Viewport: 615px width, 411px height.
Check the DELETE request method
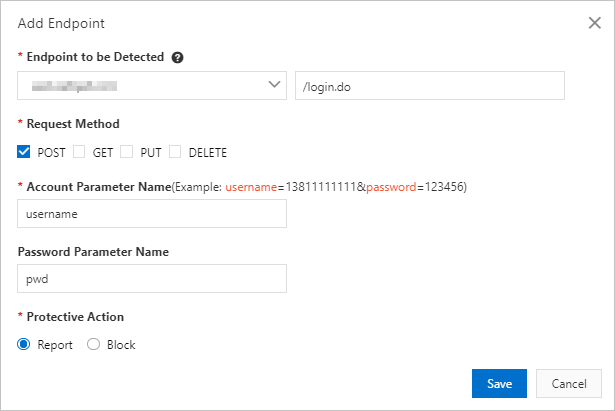(175, 151)
